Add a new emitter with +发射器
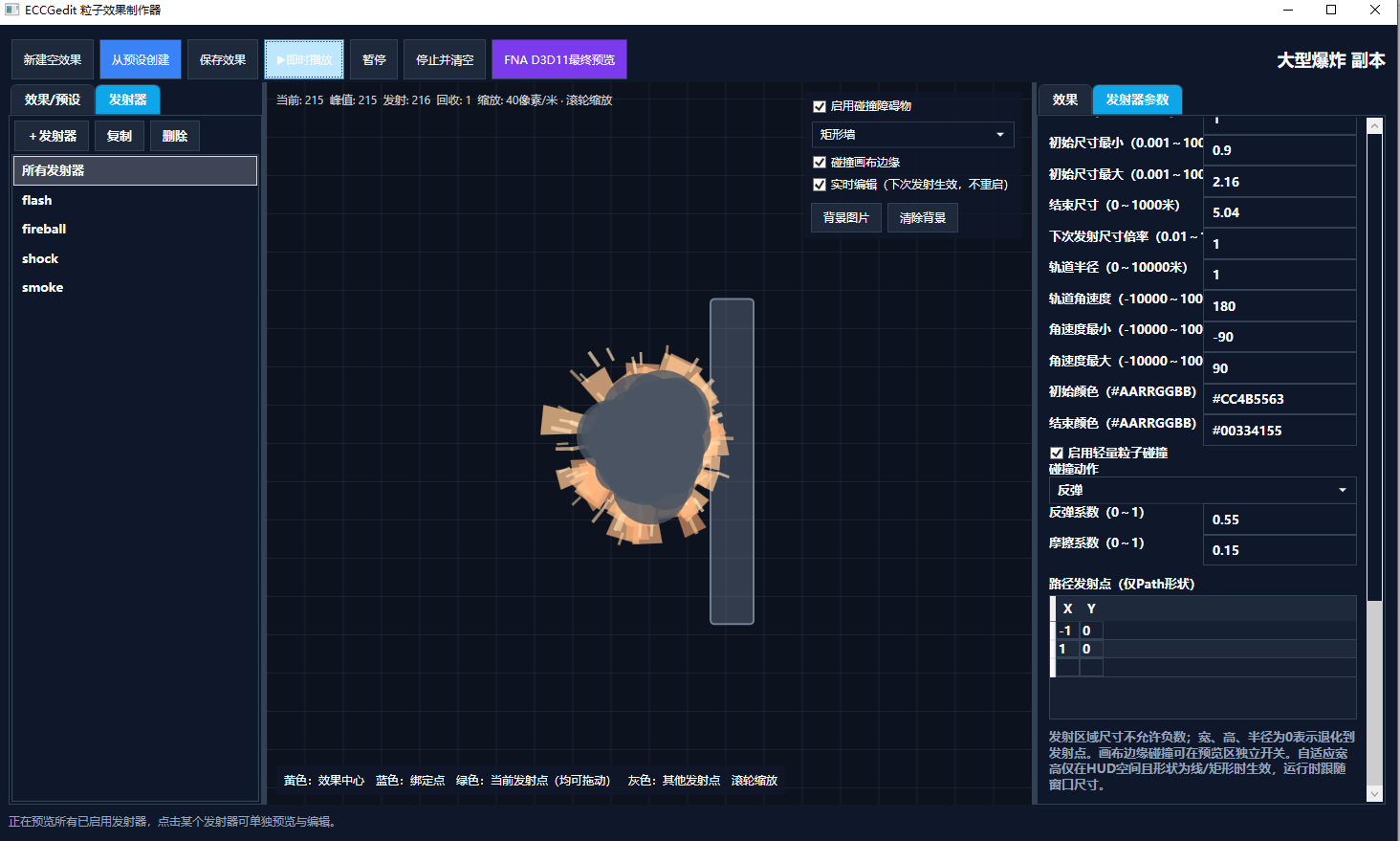The image size is (1400, 841). pos(53,136)
